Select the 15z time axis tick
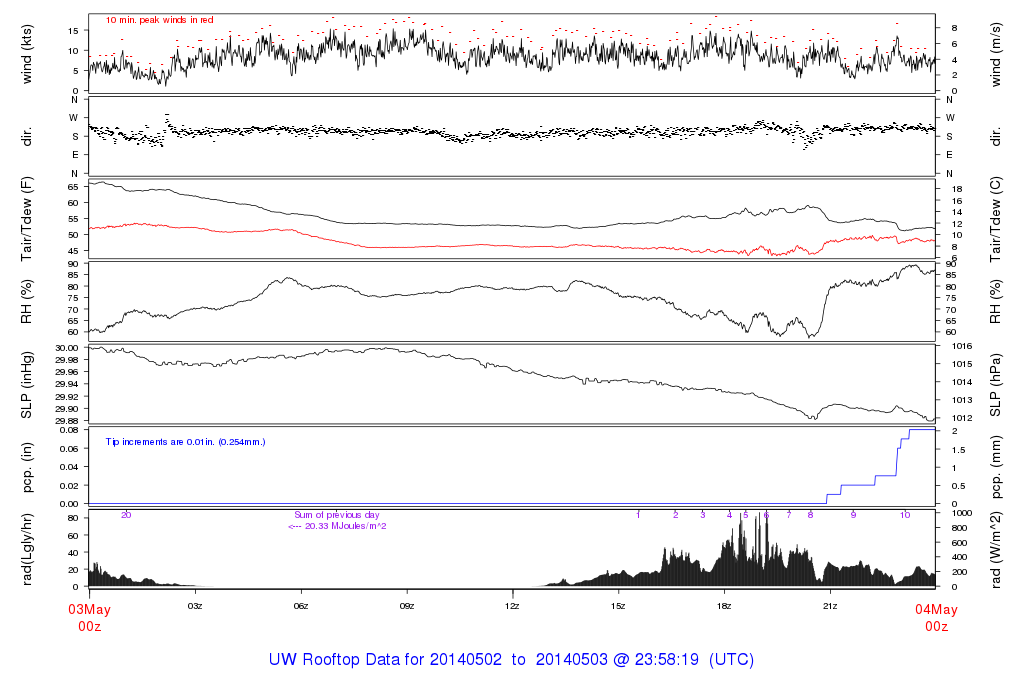 point(618,606)
